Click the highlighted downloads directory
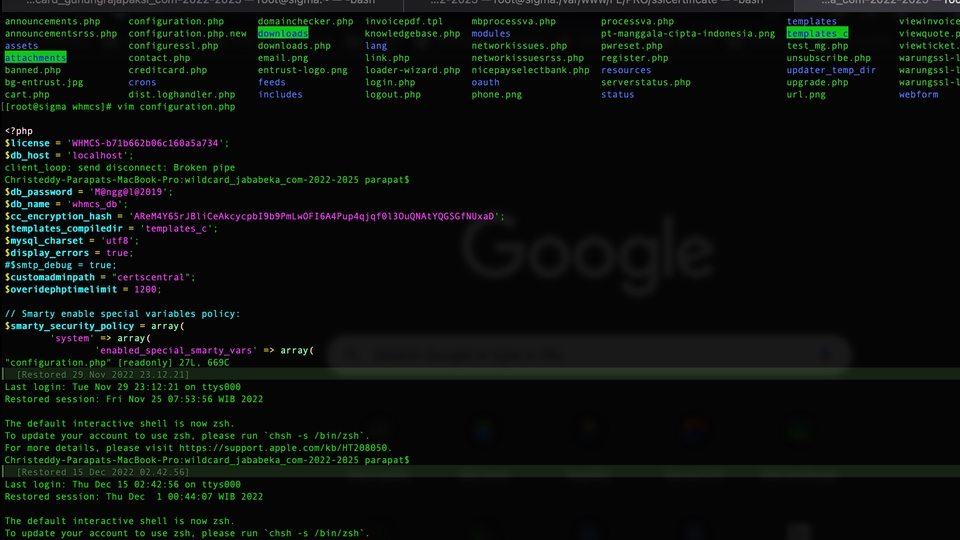The height and width of the screenshot is (540, 960). pos(283,34)
